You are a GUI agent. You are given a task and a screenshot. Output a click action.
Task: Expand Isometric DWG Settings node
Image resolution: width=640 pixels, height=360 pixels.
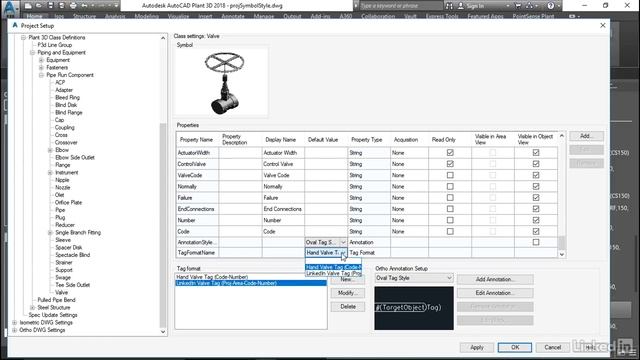pos(15,322)
